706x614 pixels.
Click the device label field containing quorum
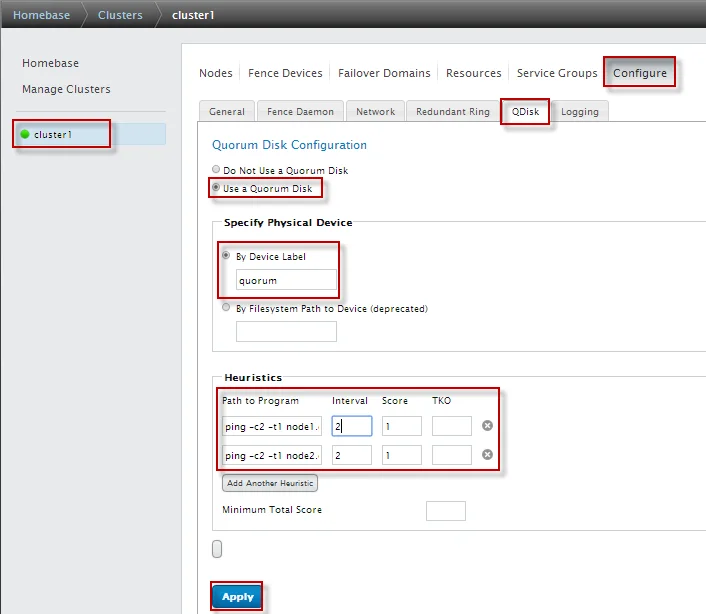pyautogui.click(x=286, y=280)
